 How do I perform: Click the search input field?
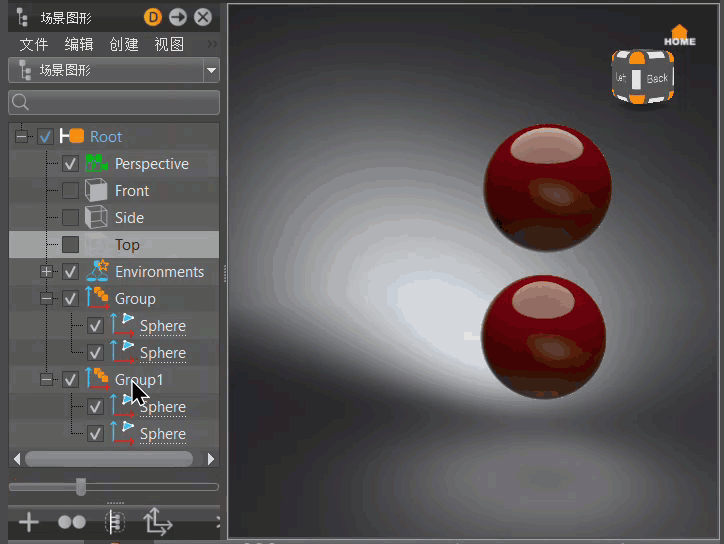click(x=114, y=103)
